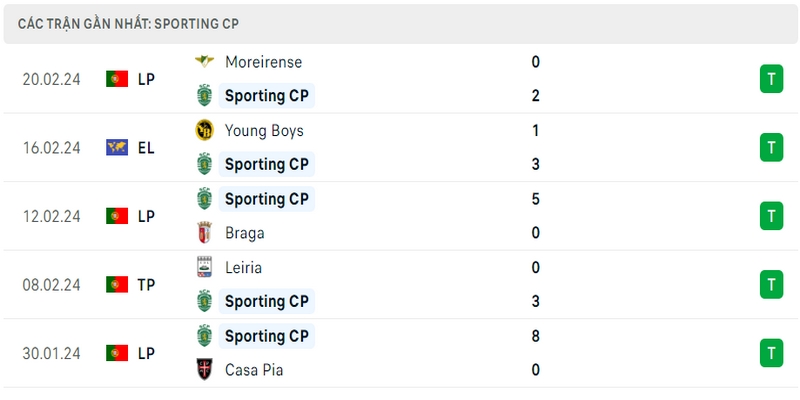
Task: Click the 12.02.24 match date
Action: pos(52,216)
